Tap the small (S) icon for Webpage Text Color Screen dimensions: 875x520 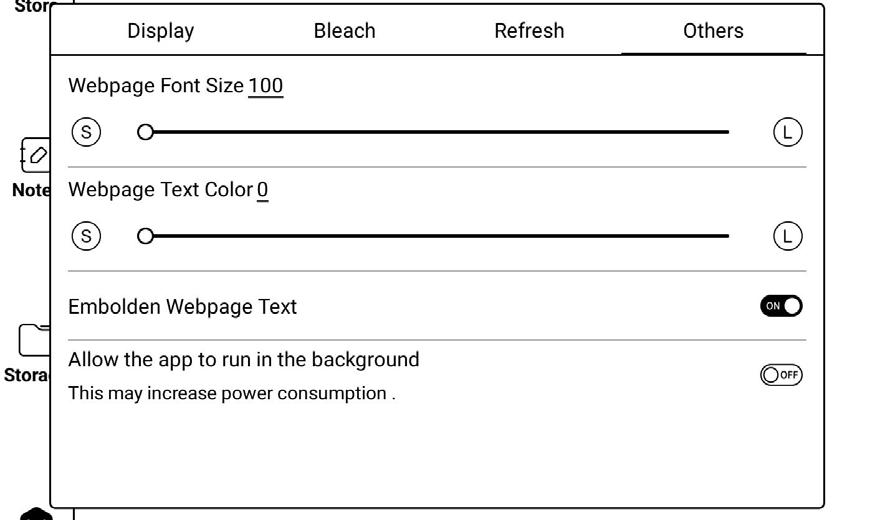coord(87,236)
